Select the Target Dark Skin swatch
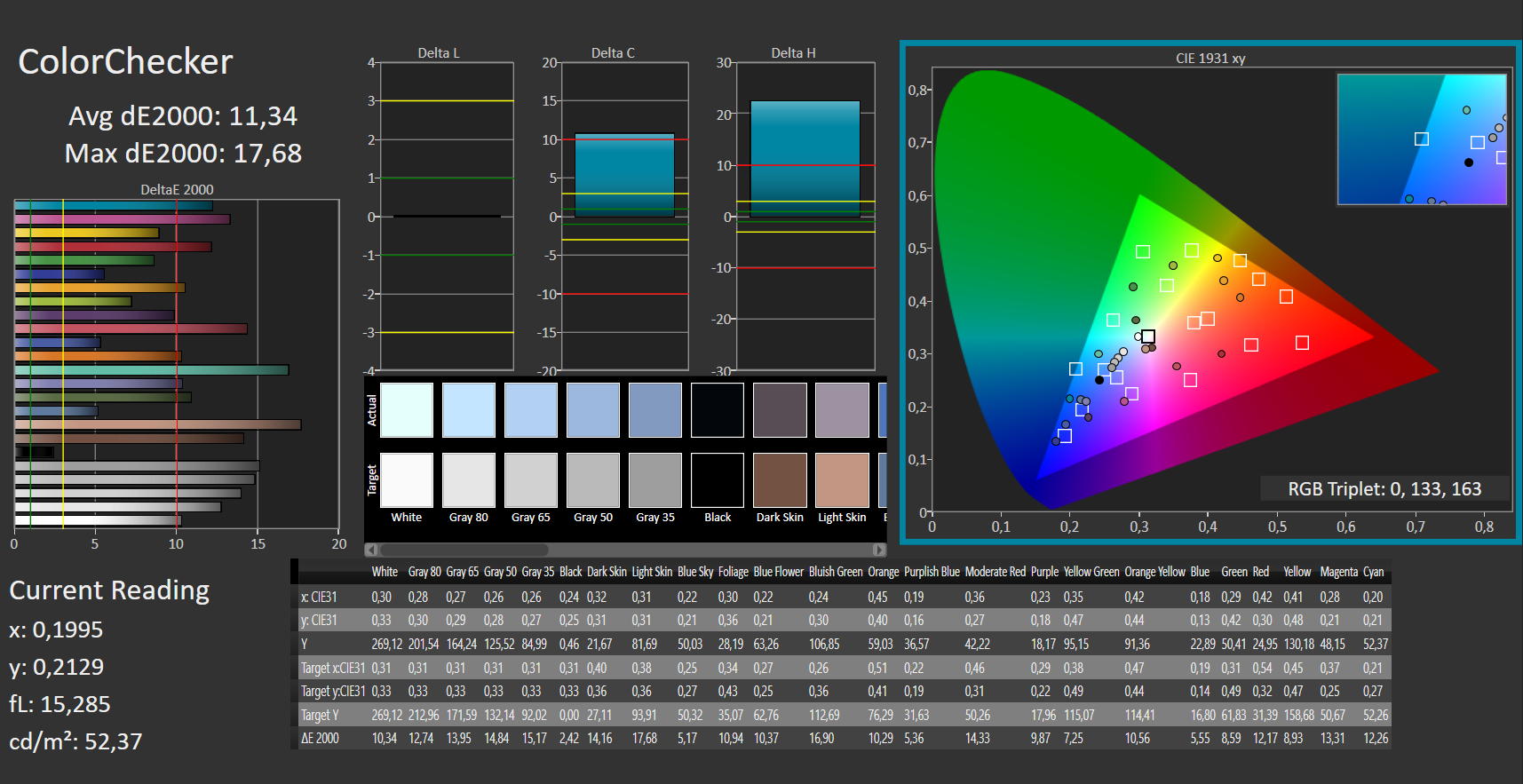This screenshot has height=784, width=1523. pyautogui.click(x=780, y=480)
